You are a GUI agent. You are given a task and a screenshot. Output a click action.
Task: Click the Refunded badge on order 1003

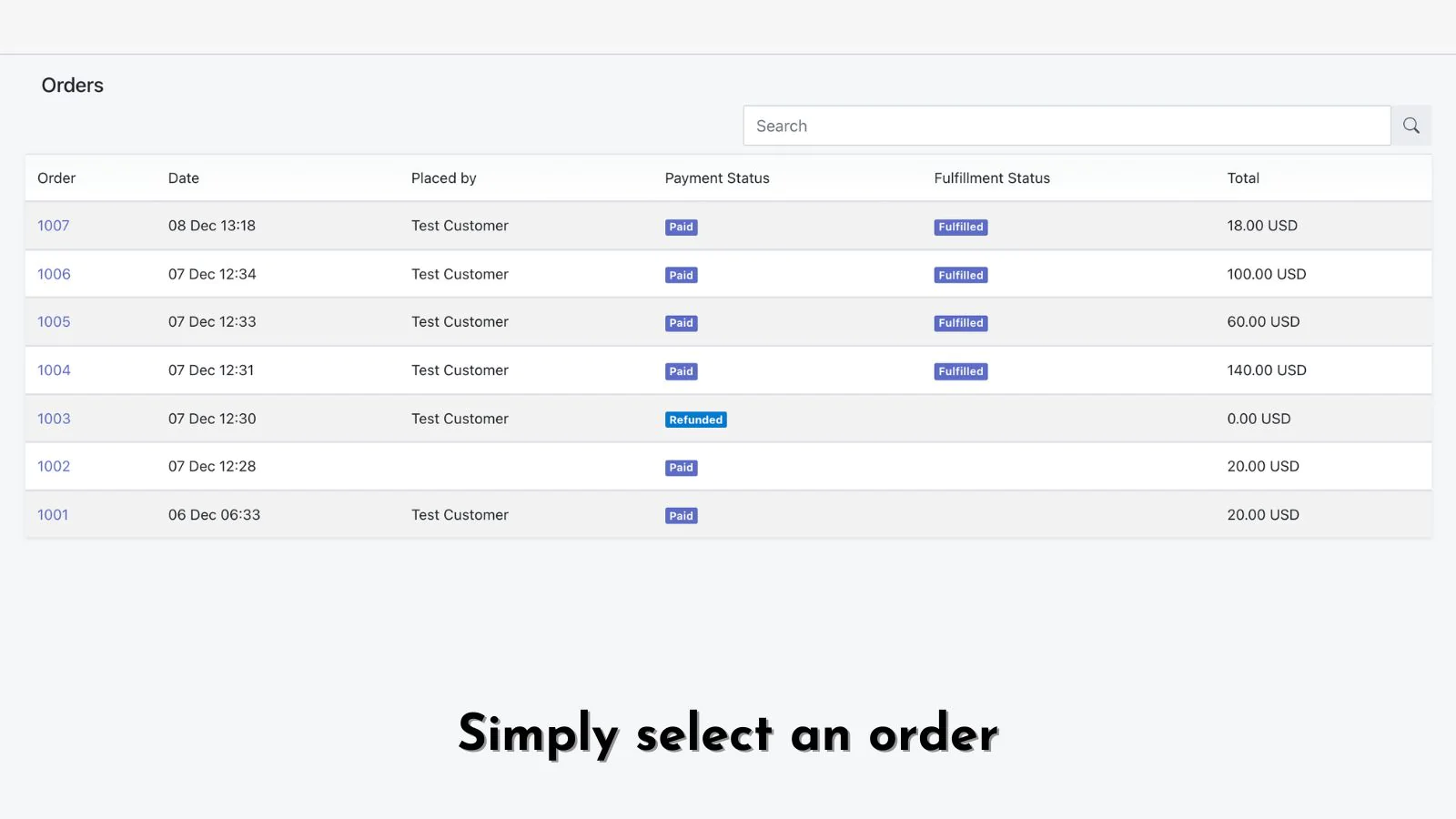point(696,420)
